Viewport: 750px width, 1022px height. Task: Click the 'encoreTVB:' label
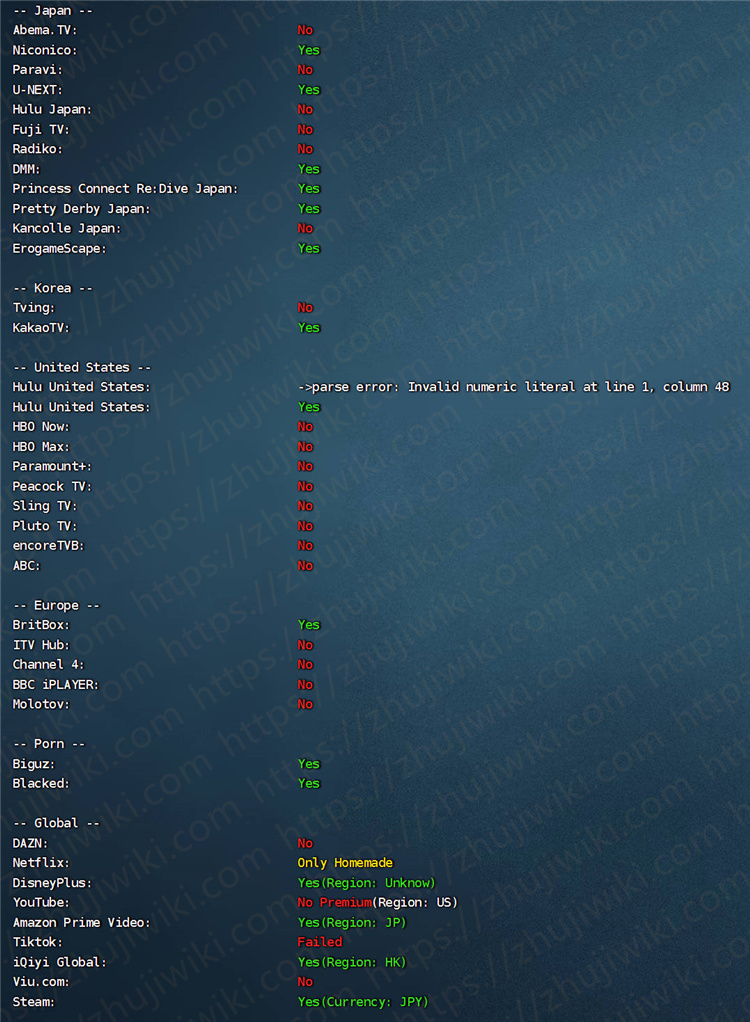click(x=48, y=546)
